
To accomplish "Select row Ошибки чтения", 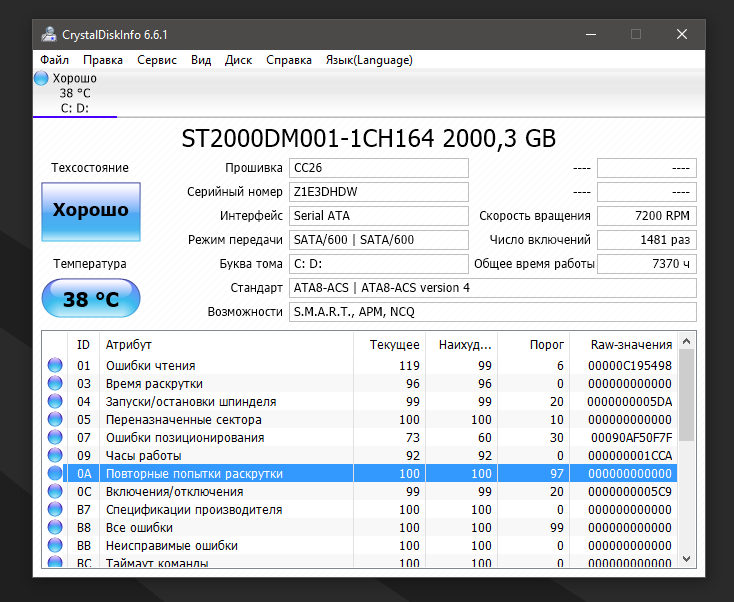I will 360,365.
